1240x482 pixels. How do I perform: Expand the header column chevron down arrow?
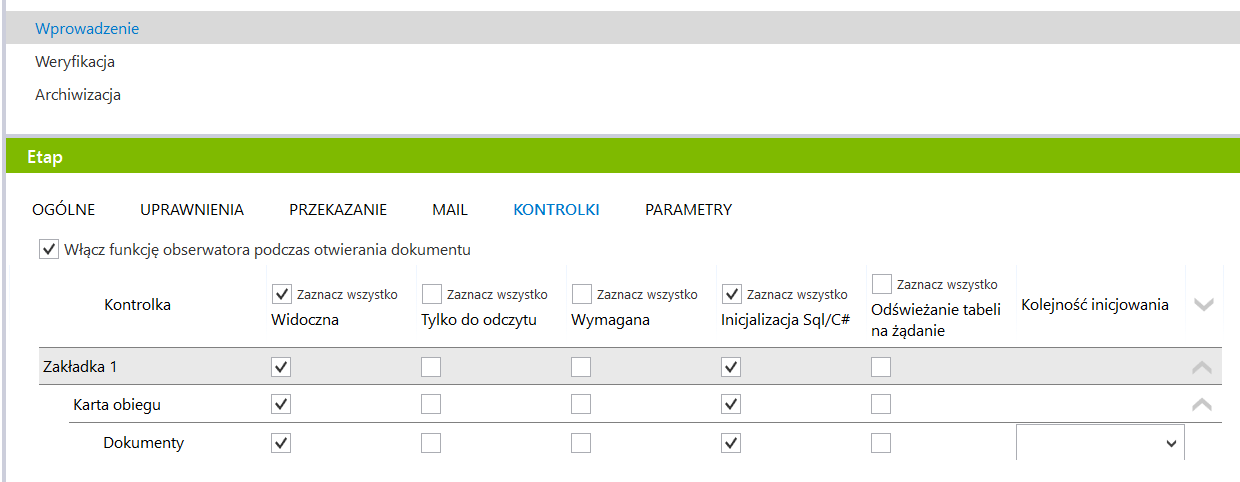(1204, 304)
